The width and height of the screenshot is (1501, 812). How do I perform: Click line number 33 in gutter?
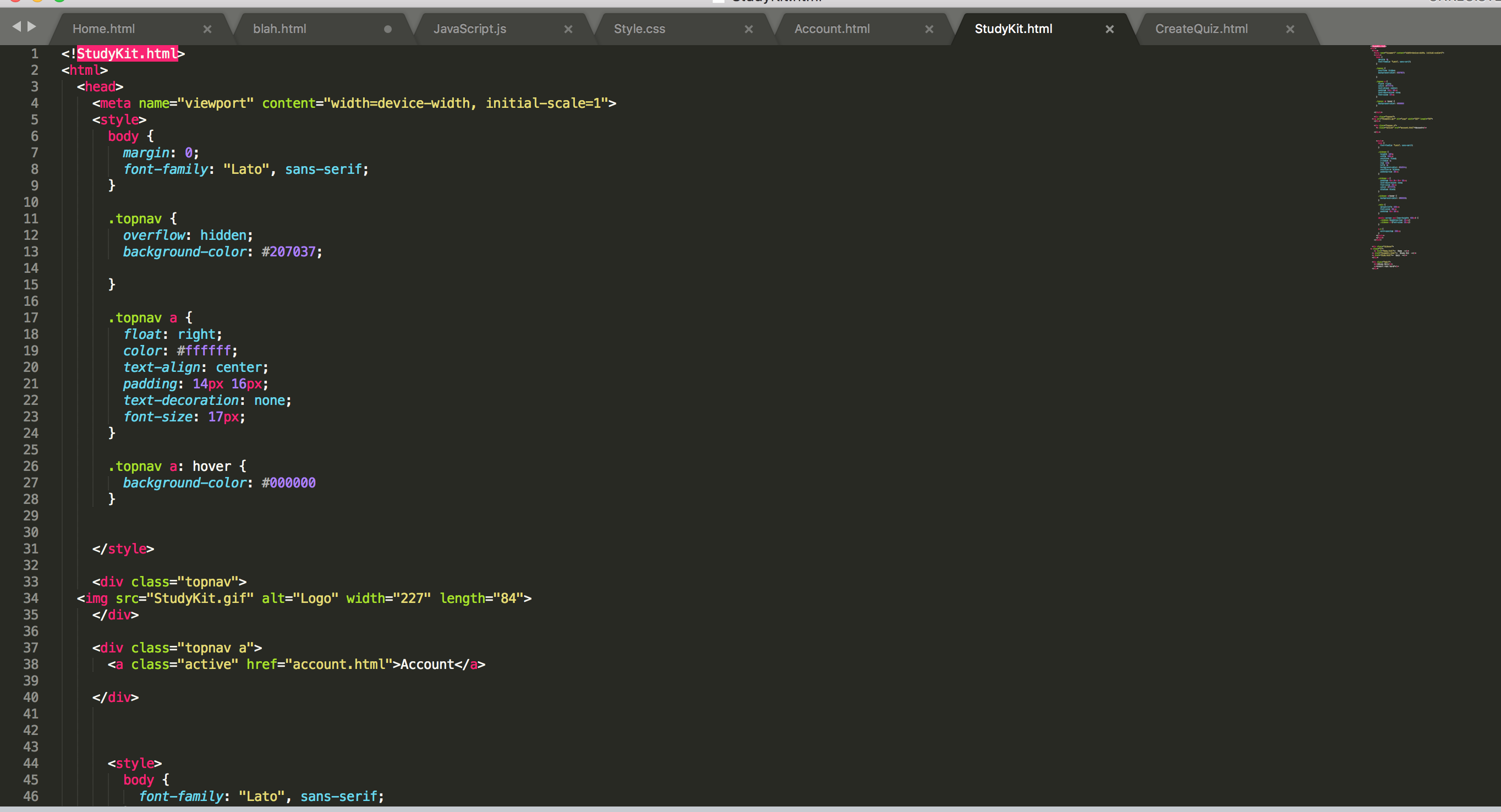[31, 581]
